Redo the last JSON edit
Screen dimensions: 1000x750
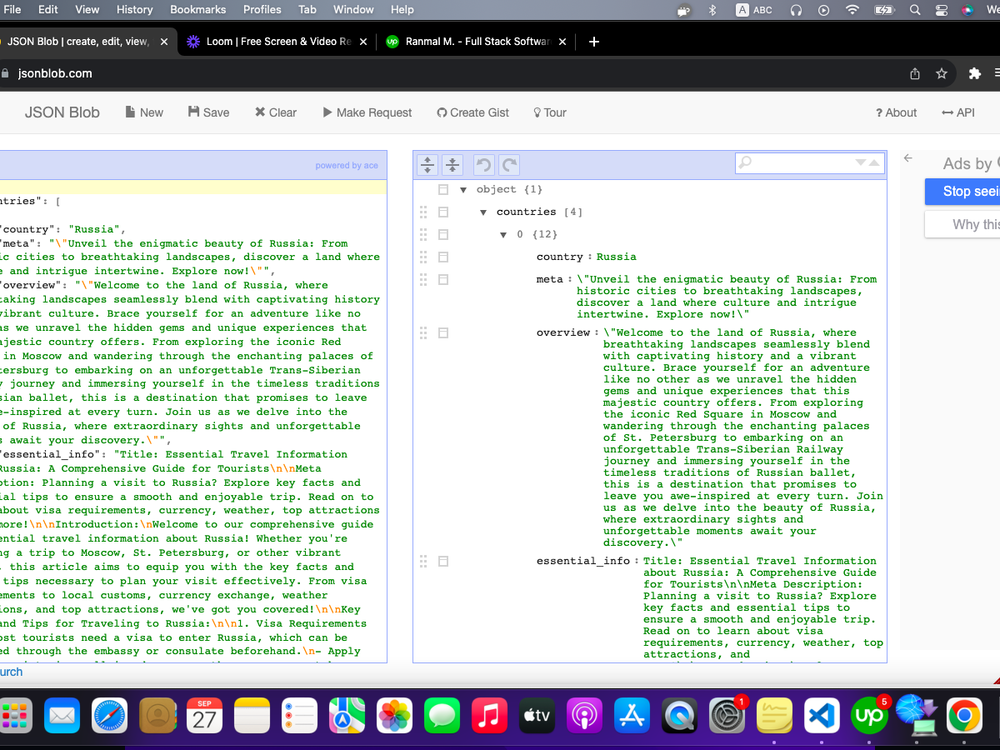pos(508,163)
